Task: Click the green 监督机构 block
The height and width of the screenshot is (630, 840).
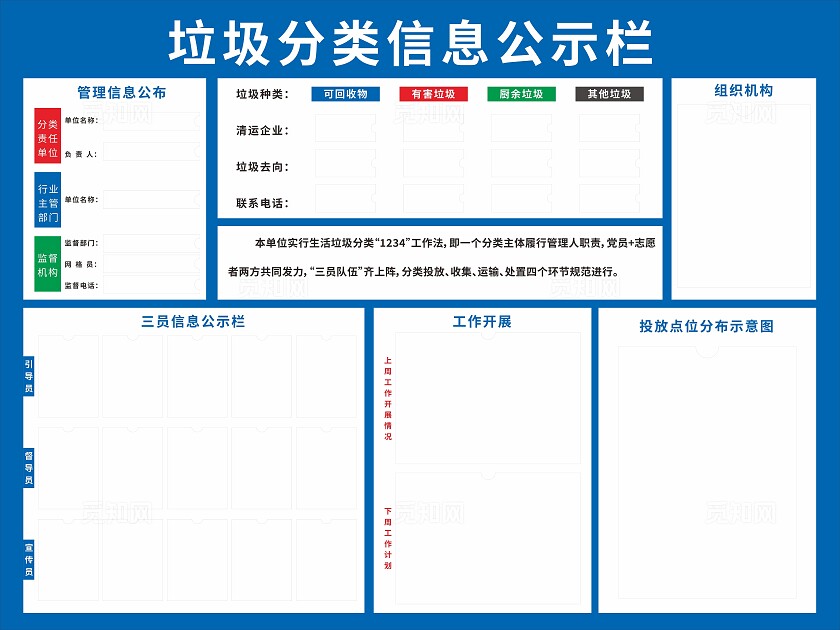Action: tap(48, 264)
